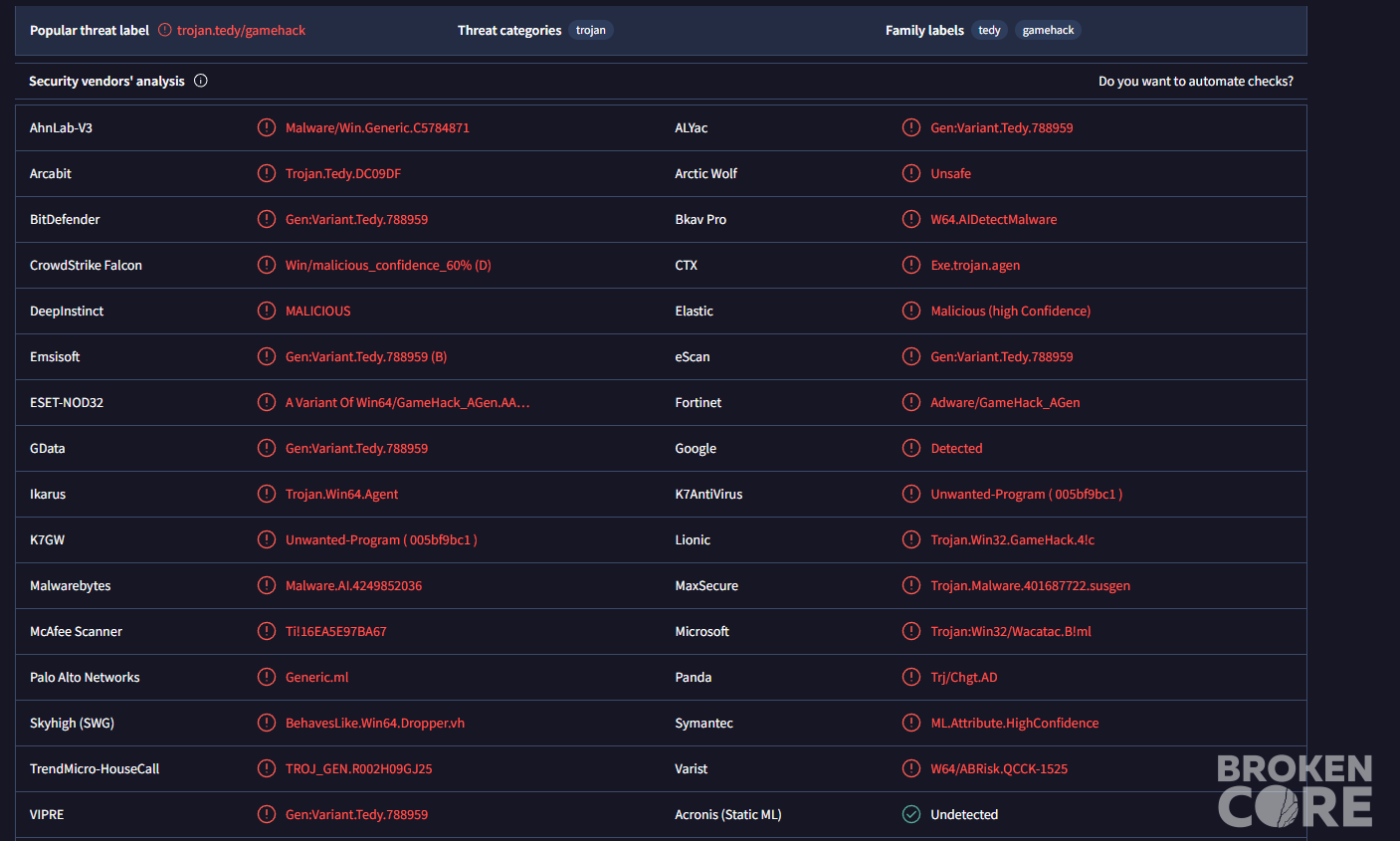This screenshot has width=1400, height=841.
Task: Click the trojan.tedy/gamehack popular threat label
Action: pyautogui.click(x=242, y=30)
